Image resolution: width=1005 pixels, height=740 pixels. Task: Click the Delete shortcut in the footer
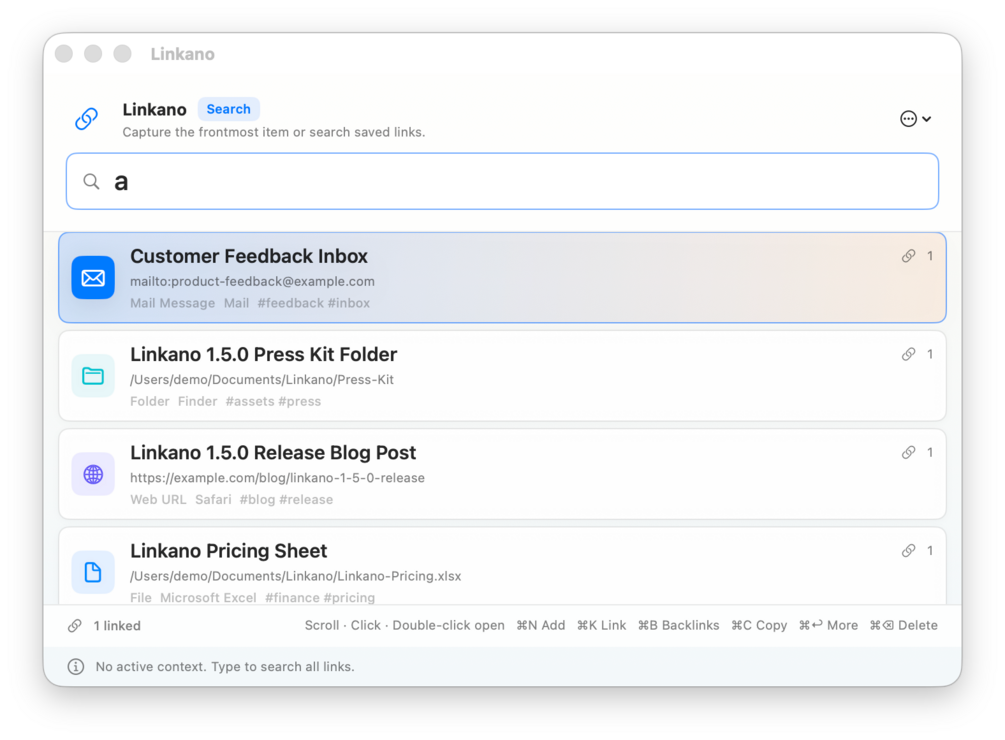[x=903, y=625]
